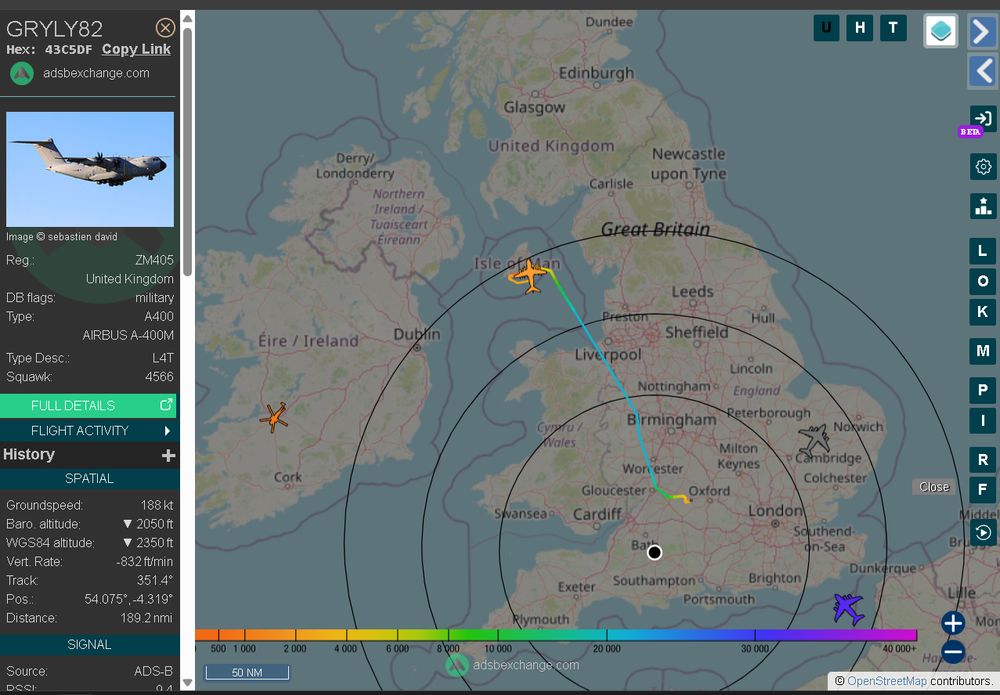Zoom in with the plus button
The image size is (1000, 695).
[x=953, y=623]
